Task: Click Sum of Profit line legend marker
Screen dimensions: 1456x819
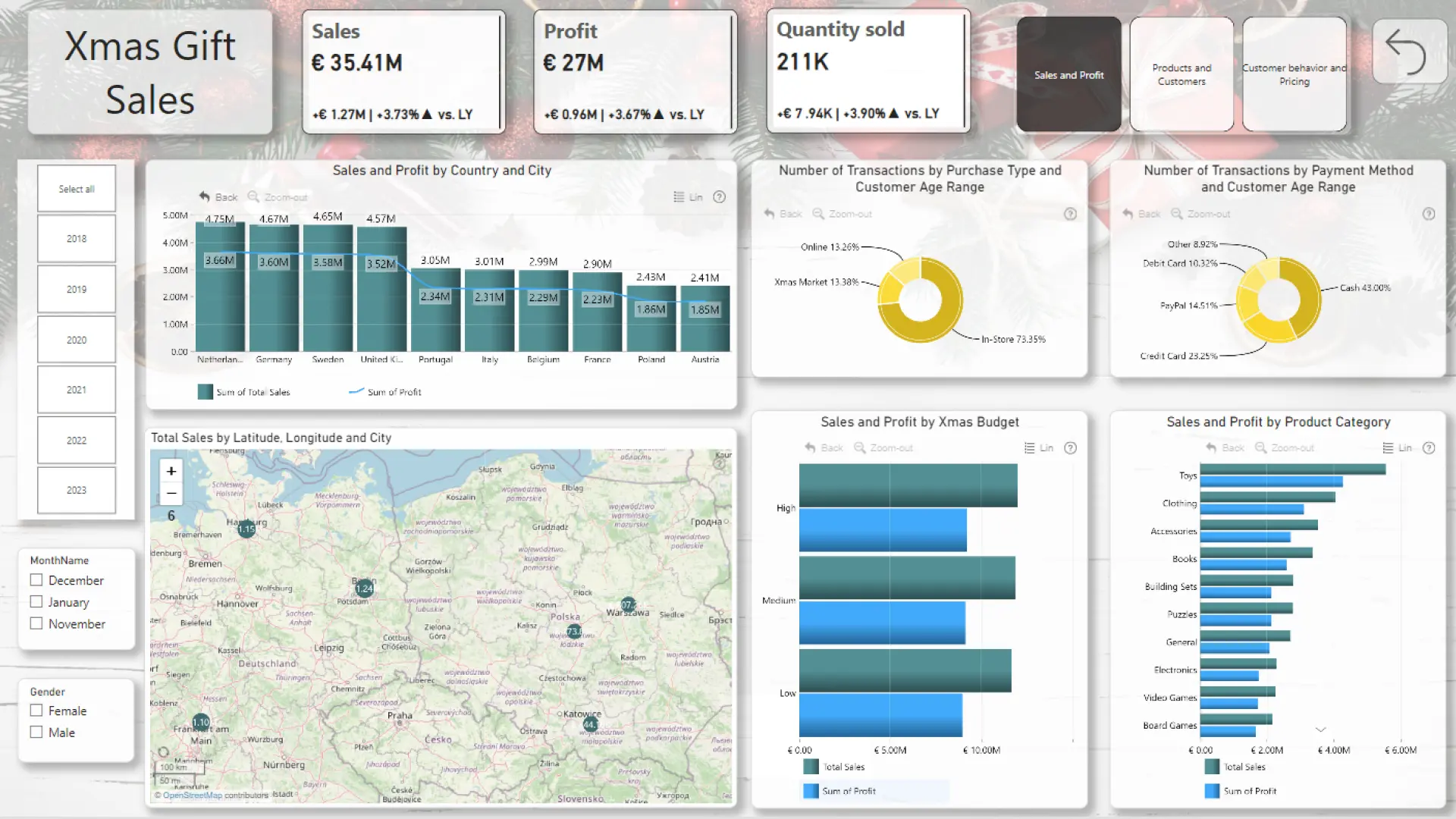Action: [356, 391]
